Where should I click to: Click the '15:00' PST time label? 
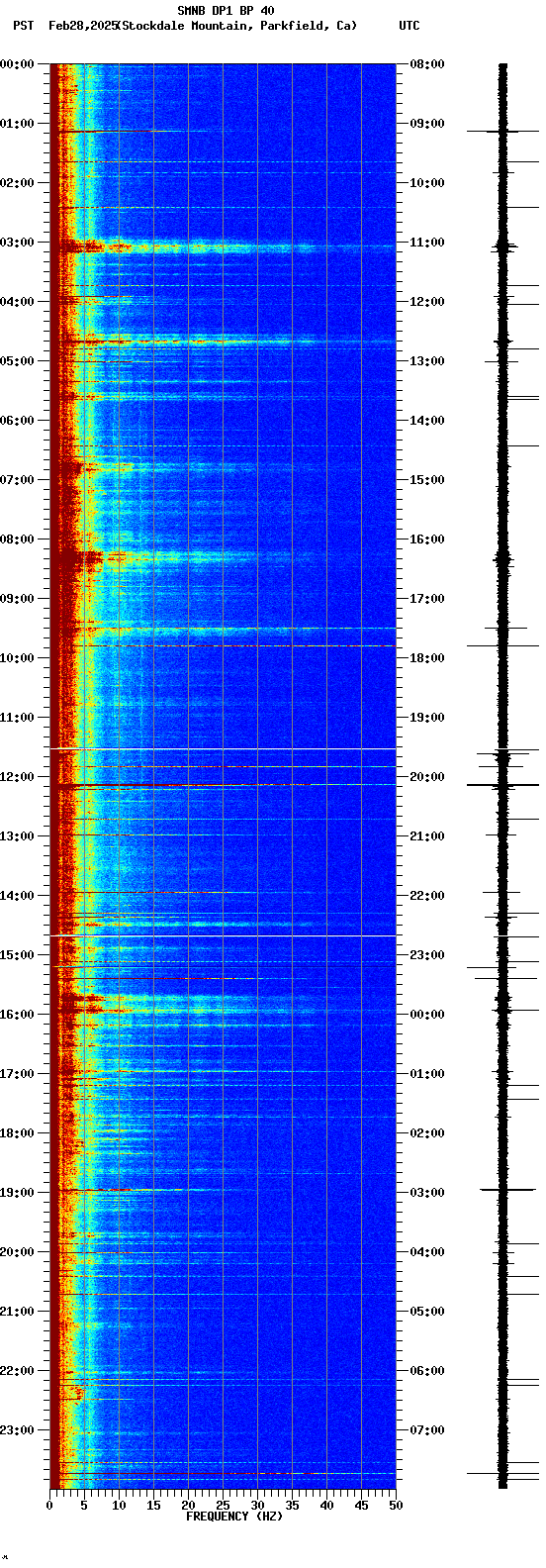tap(17, 955)
